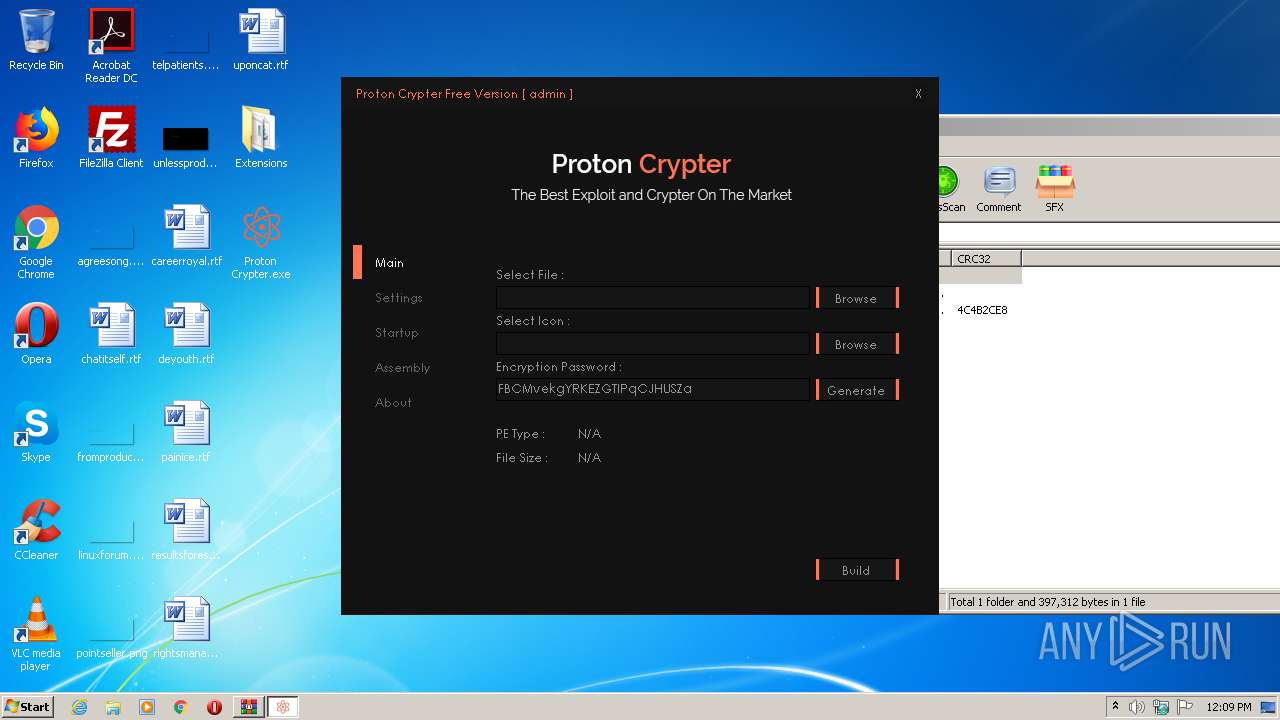Open Windows Explorer from the taskbar
1280x720 pixels.
tap(113, 707)
